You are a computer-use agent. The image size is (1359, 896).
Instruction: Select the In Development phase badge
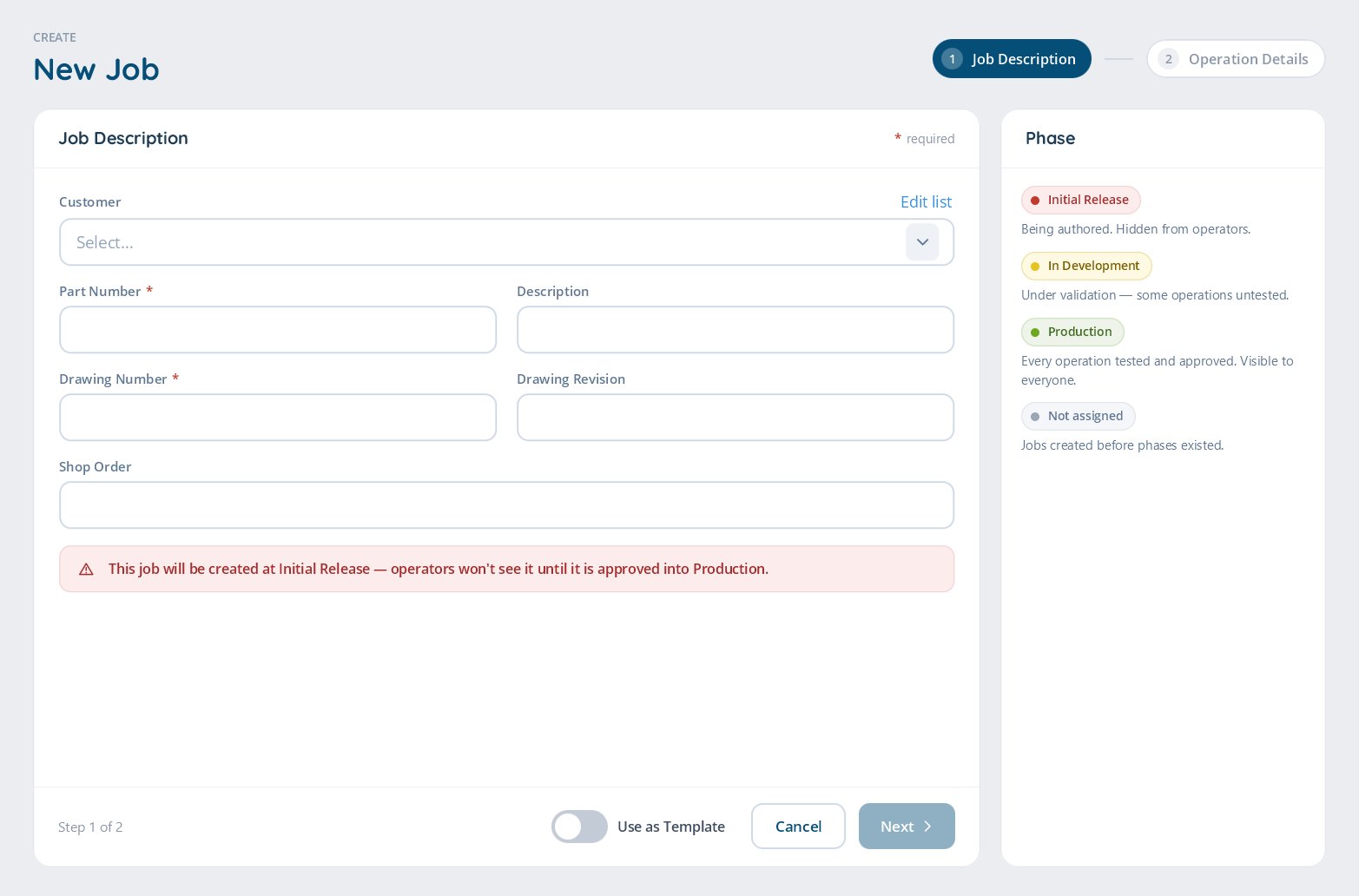pos(1086,267)
